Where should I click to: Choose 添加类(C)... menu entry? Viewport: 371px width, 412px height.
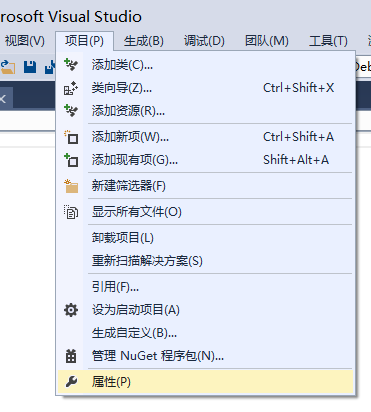(x=205, y=65)
